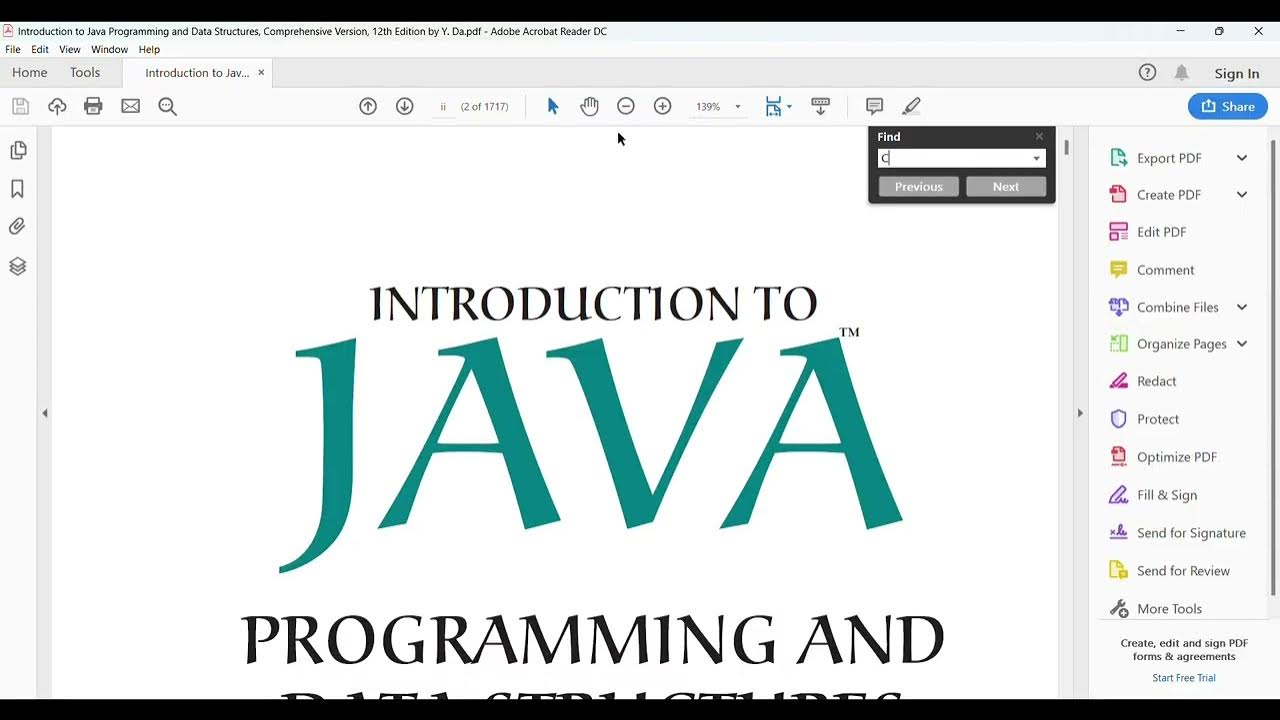Viewport: 1280px width, 720px height.
Task: Open the Find field options dropdown
Action: [x=1036, y=158]
